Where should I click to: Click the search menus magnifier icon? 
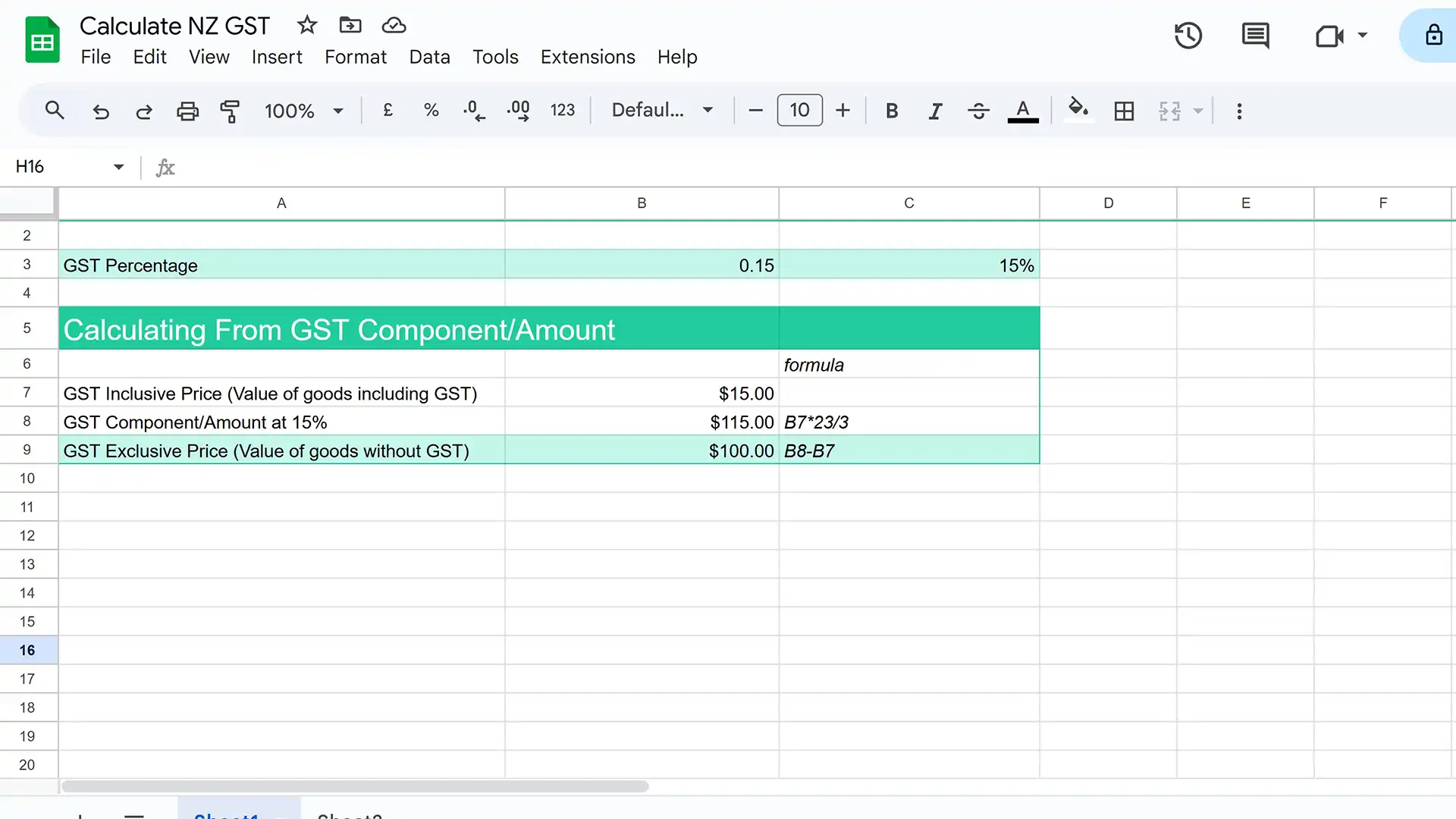[x=55, y=111]
